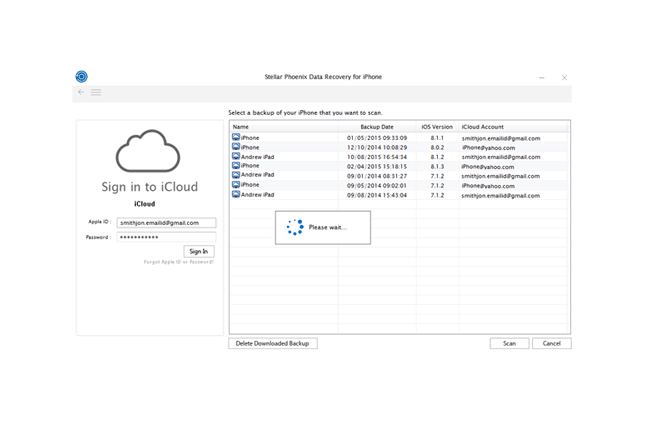
Task: Select date 02/04/2015 15:18:15 cell
Action: click(377, 166)
